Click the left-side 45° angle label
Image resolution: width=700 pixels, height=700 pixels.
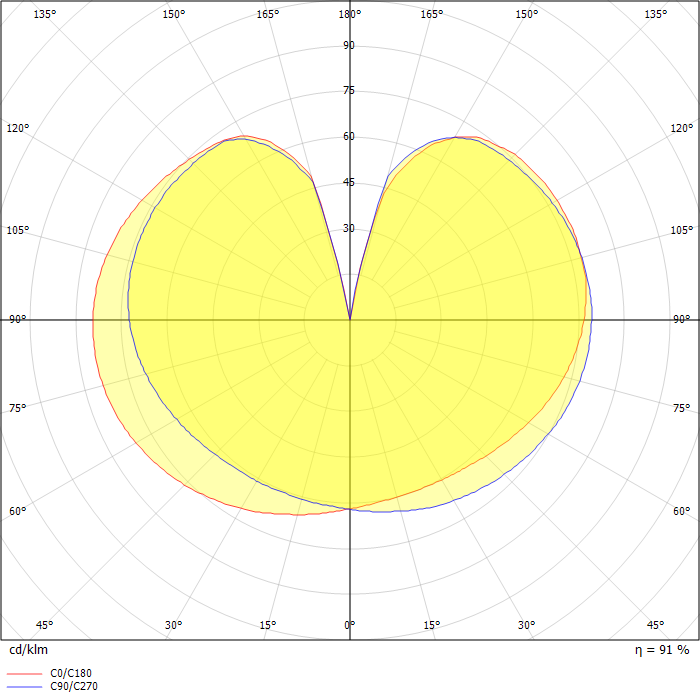click(45, 625)
